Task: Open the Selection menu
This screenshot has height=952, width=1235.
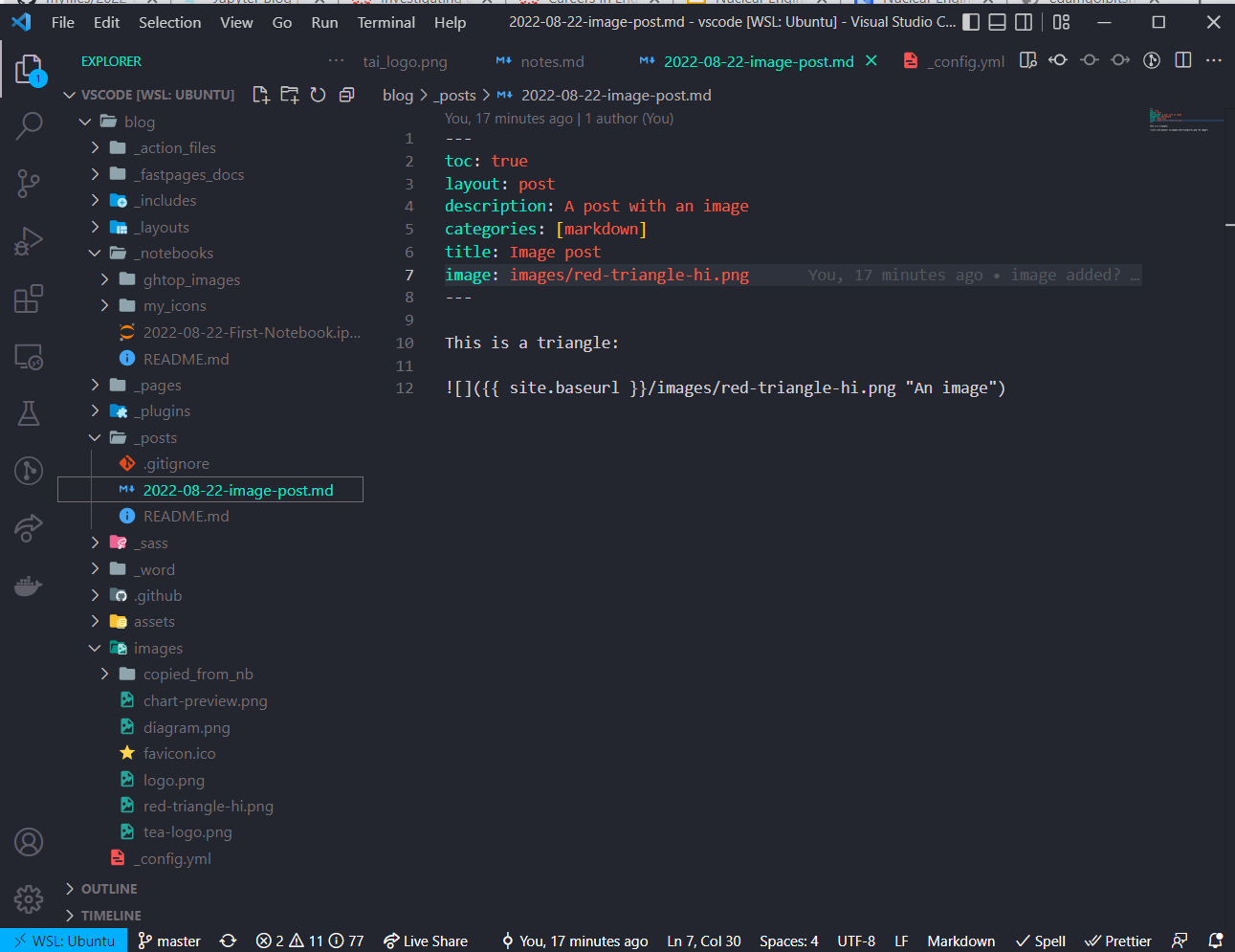Action: 170,22
